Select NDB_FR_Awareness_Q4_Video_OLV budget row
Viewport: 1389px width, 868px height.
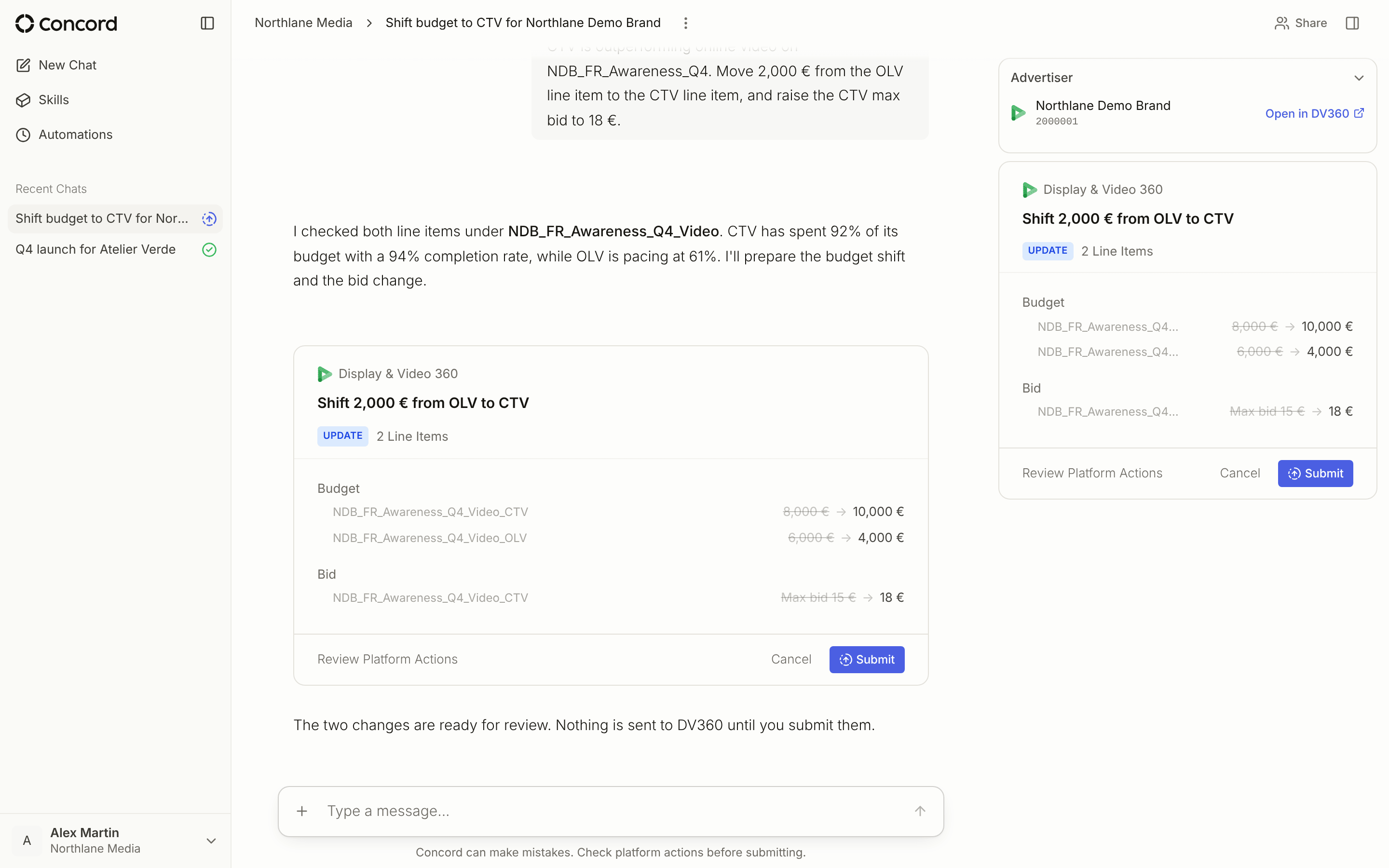pos(611,537)
